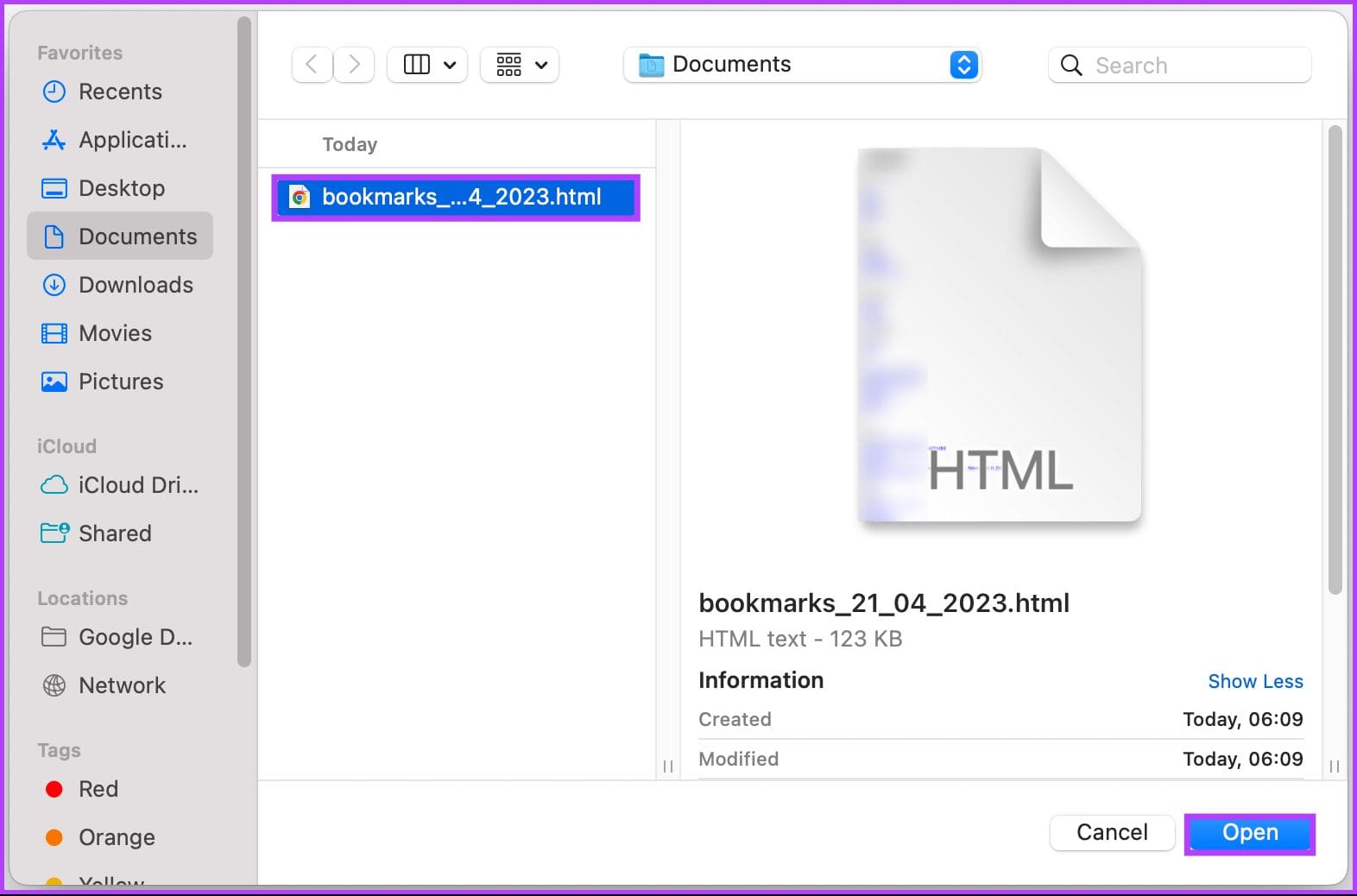Click the Today group header
This screenshot has height=896, width=1357.
click(x=350, y=144)
